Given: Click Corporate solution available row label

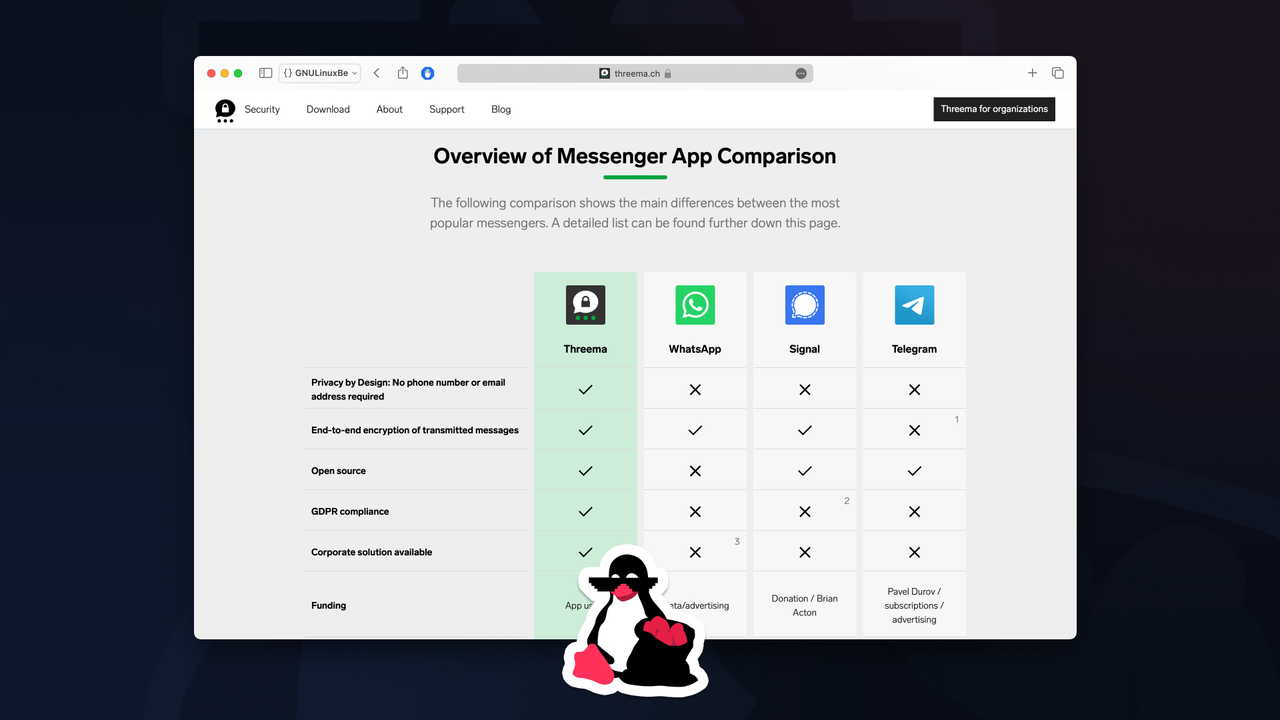Looking at the screenshot, I should coord(371,552).
